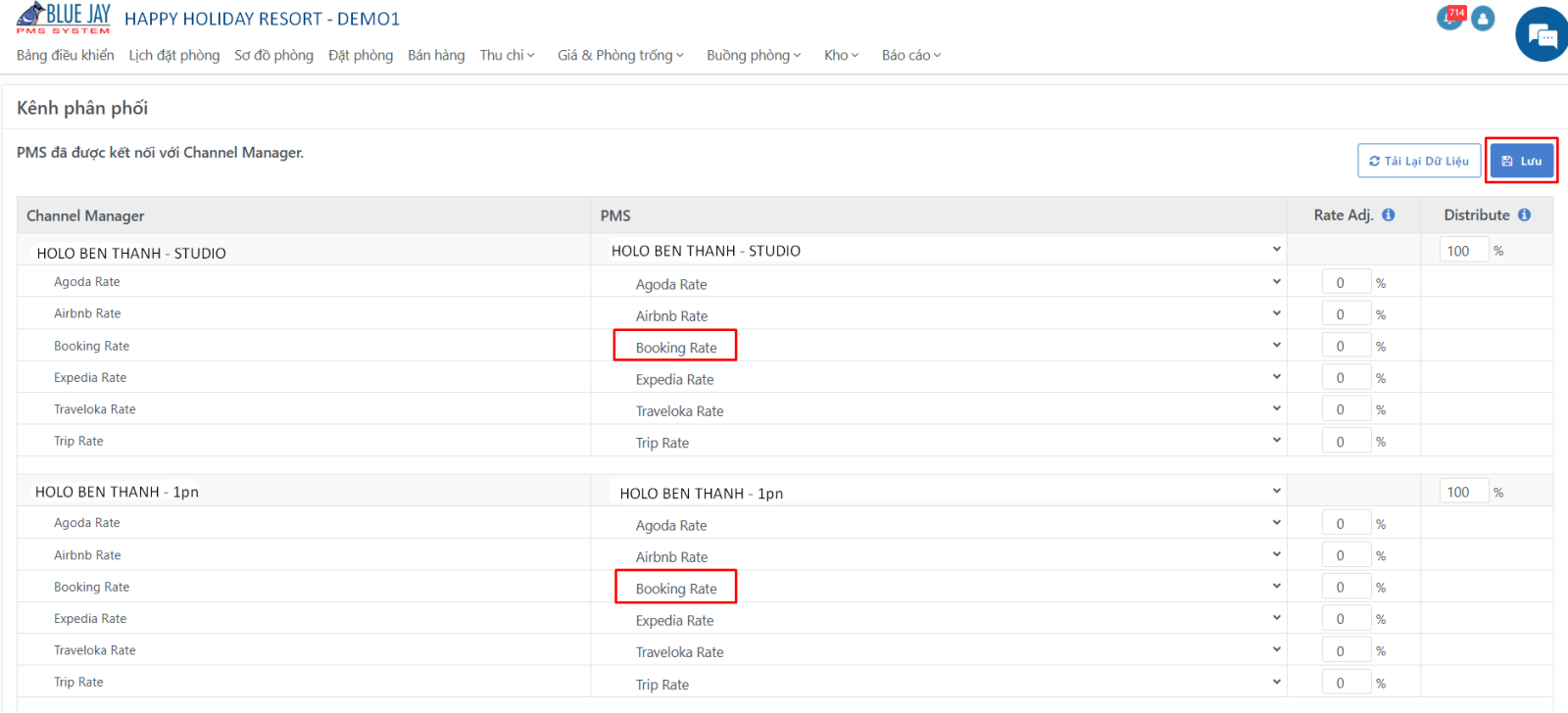Focus Rate Adj. field for STUDIO Airbnb Rate
This screenshot has width=1568, height=713.
pos(1347,314)
